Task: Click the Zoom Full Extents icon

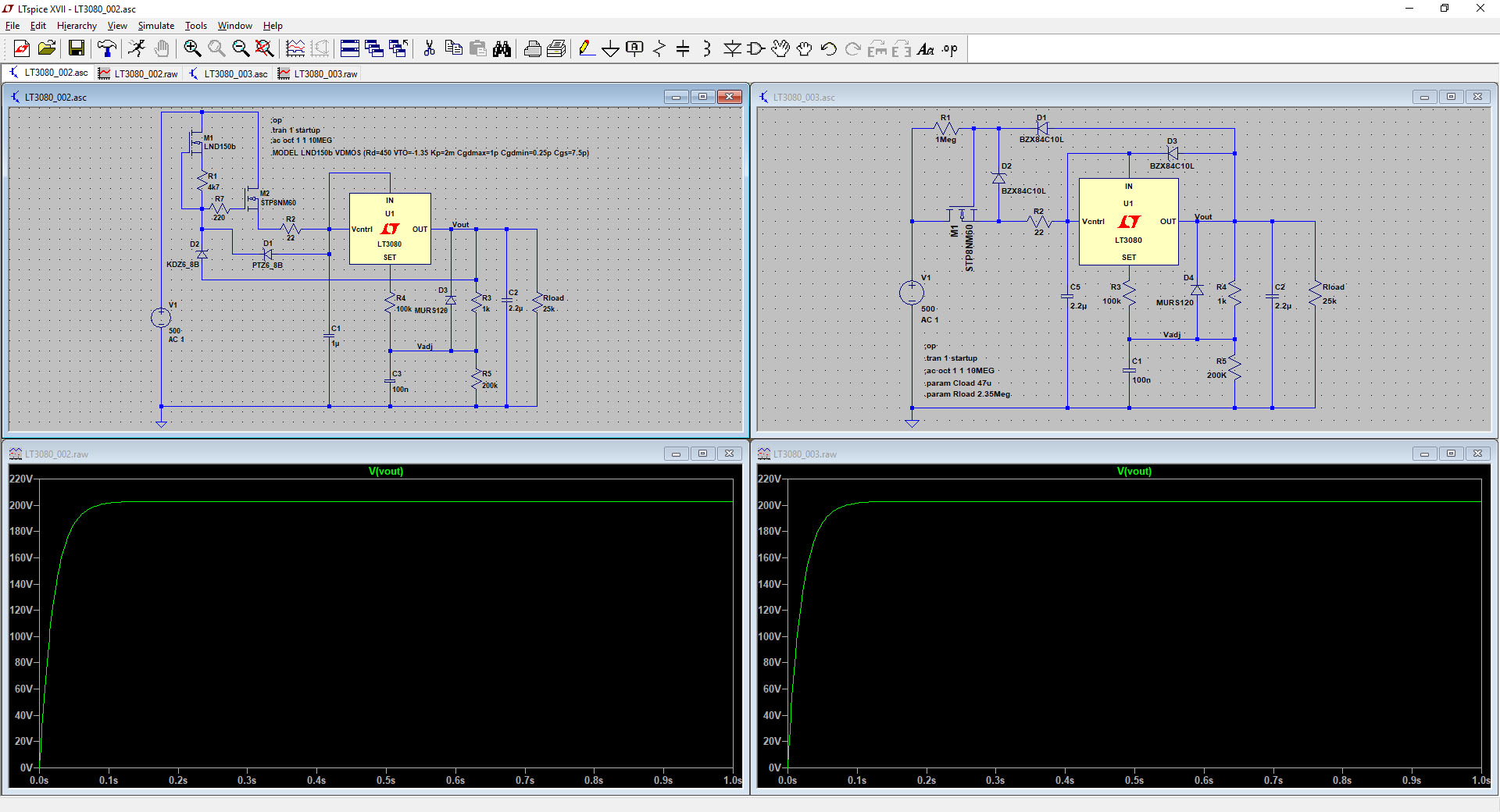Action: click(x=265, y=49)
